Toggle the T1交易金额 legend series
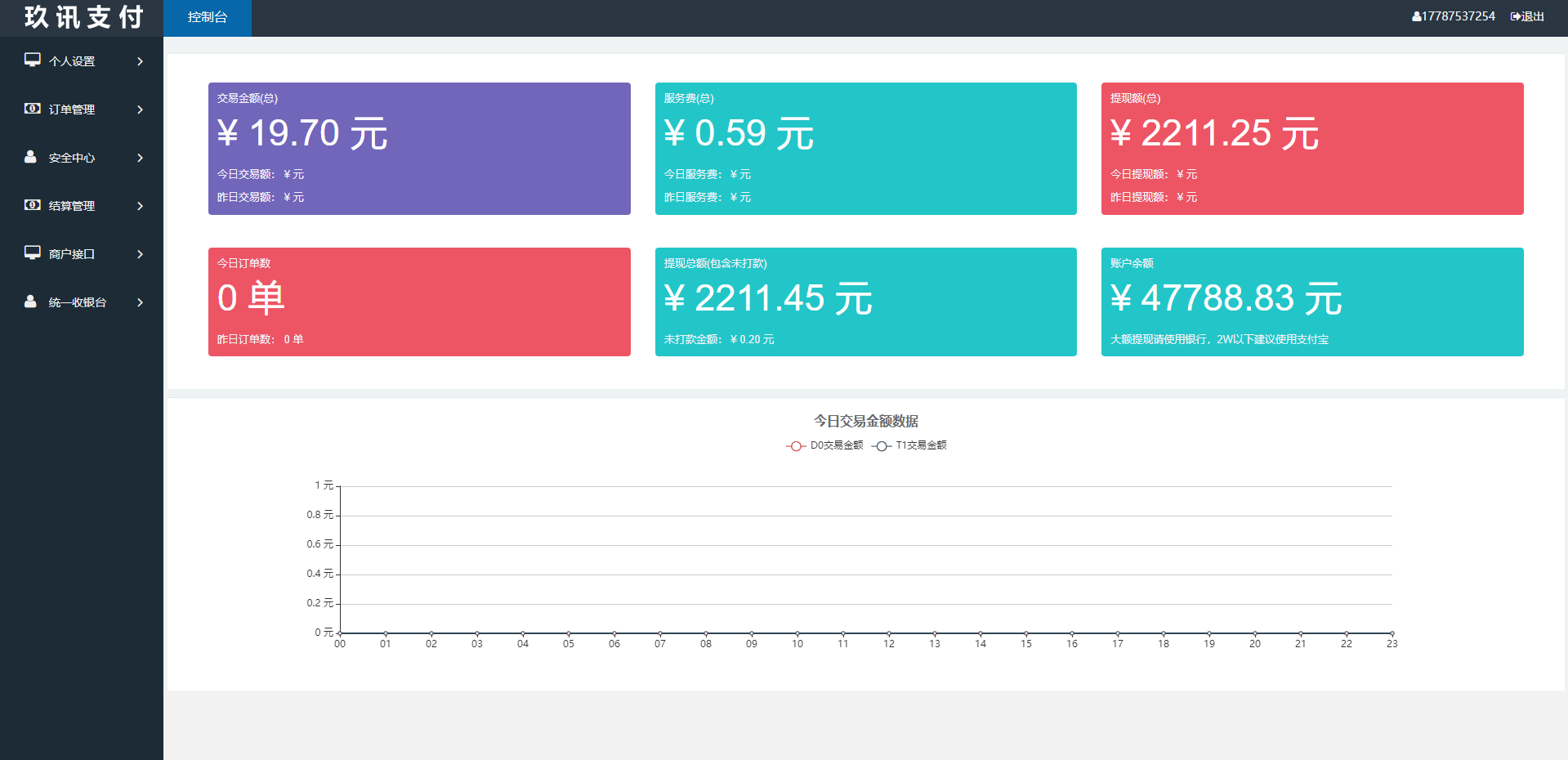Image resolution: width=1568 pixels, height=760 pixels. (x=909, y=445)
